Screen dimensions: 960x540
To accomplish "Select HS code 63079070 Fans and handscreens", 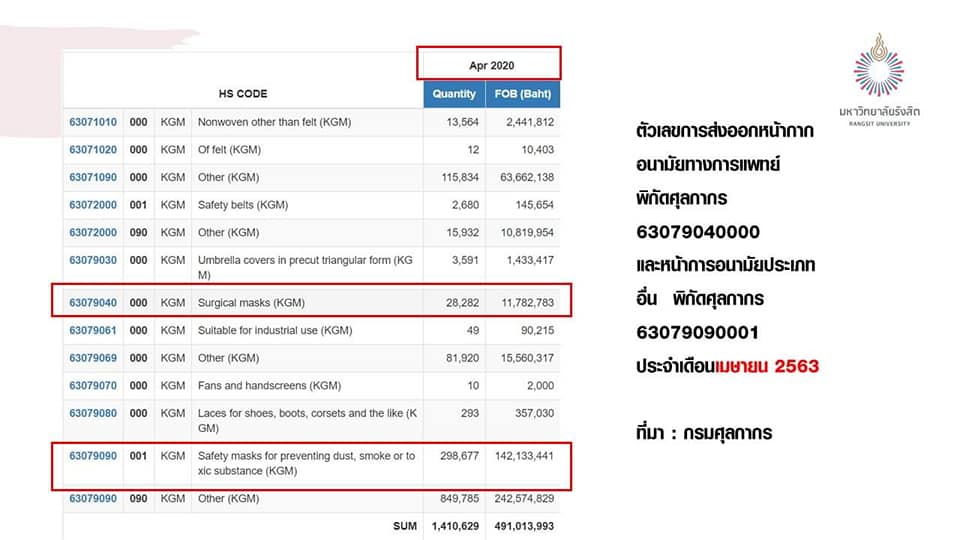I will 93,385.
